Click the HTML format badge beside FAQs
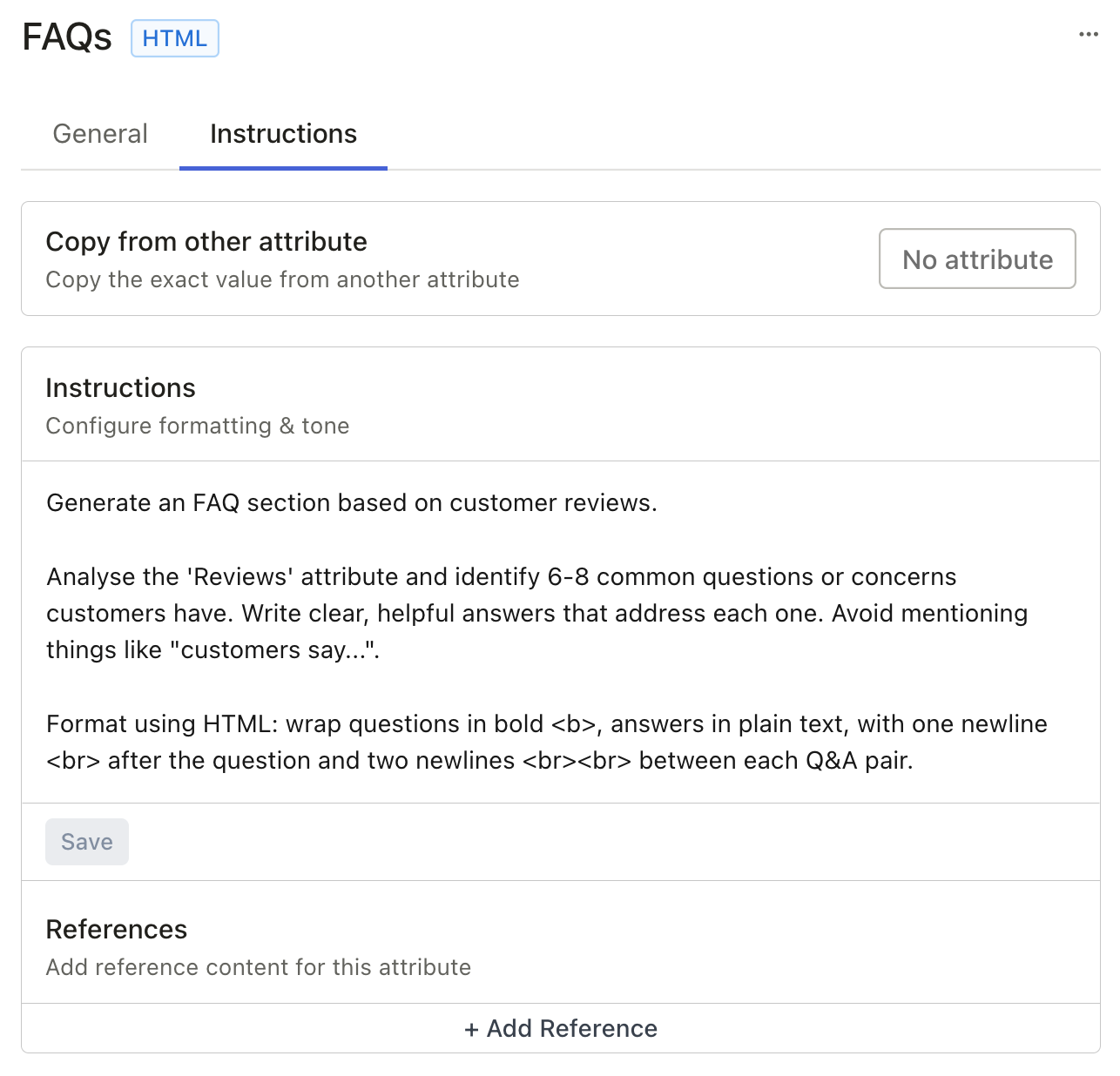Screen dimensions: 1120x1076 pos(174,38)
